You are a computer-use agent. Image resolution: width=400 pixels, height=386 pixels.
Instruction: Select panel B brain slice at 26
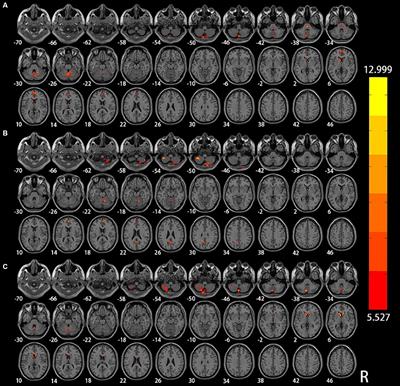pyautogui.click(x=172, y=234)
